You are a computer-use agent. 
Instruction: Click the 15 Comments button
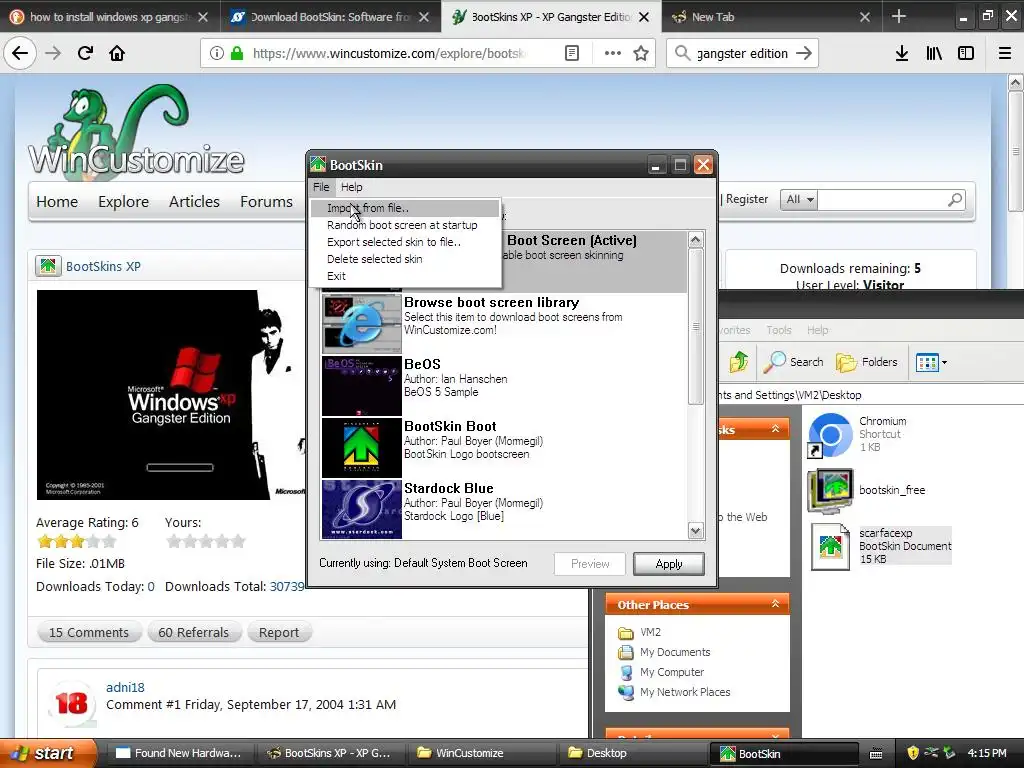[89, 632]
